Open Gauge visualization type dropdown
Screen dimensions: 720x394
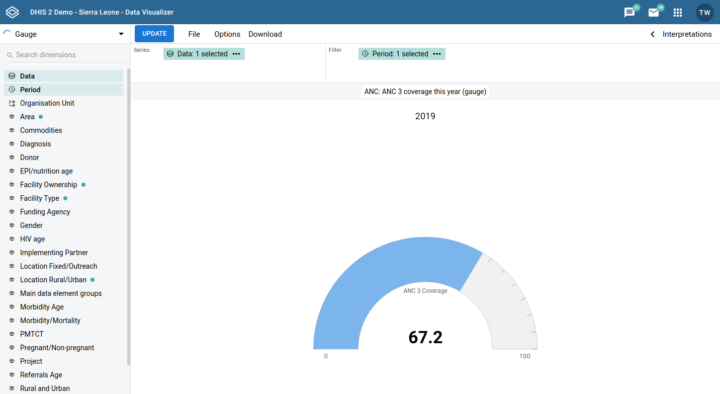point(64,34)
